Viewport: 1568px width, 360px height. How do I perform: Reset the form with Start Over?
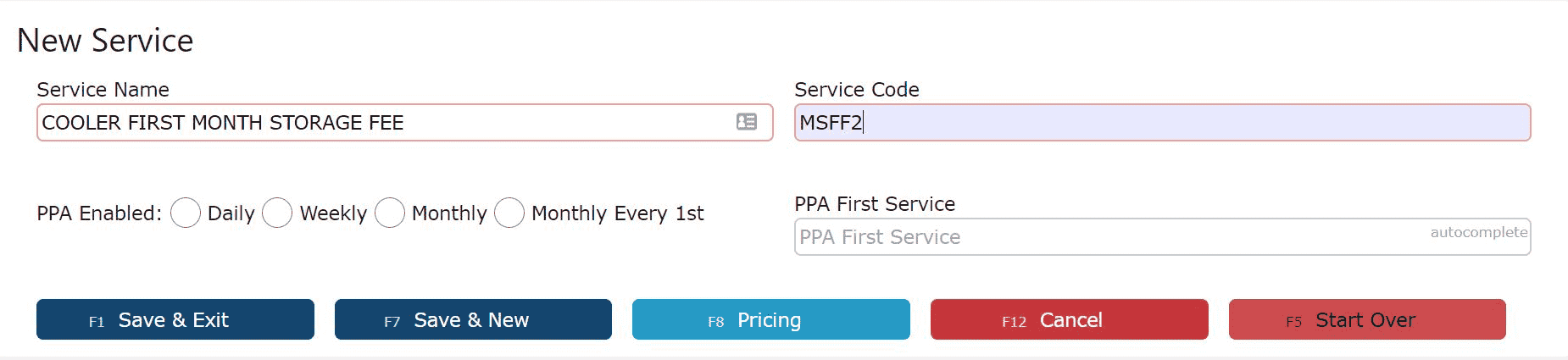coord(1367,319)
